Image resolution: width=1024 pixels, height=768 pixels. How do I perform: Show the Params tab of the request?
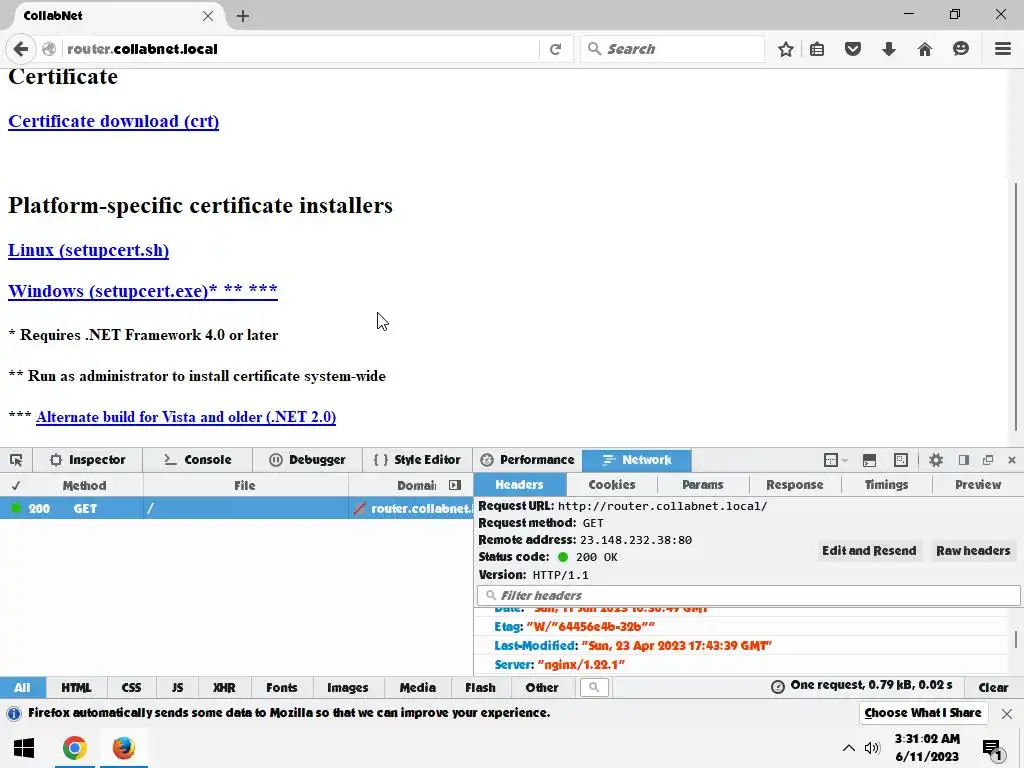click(703, 485)
